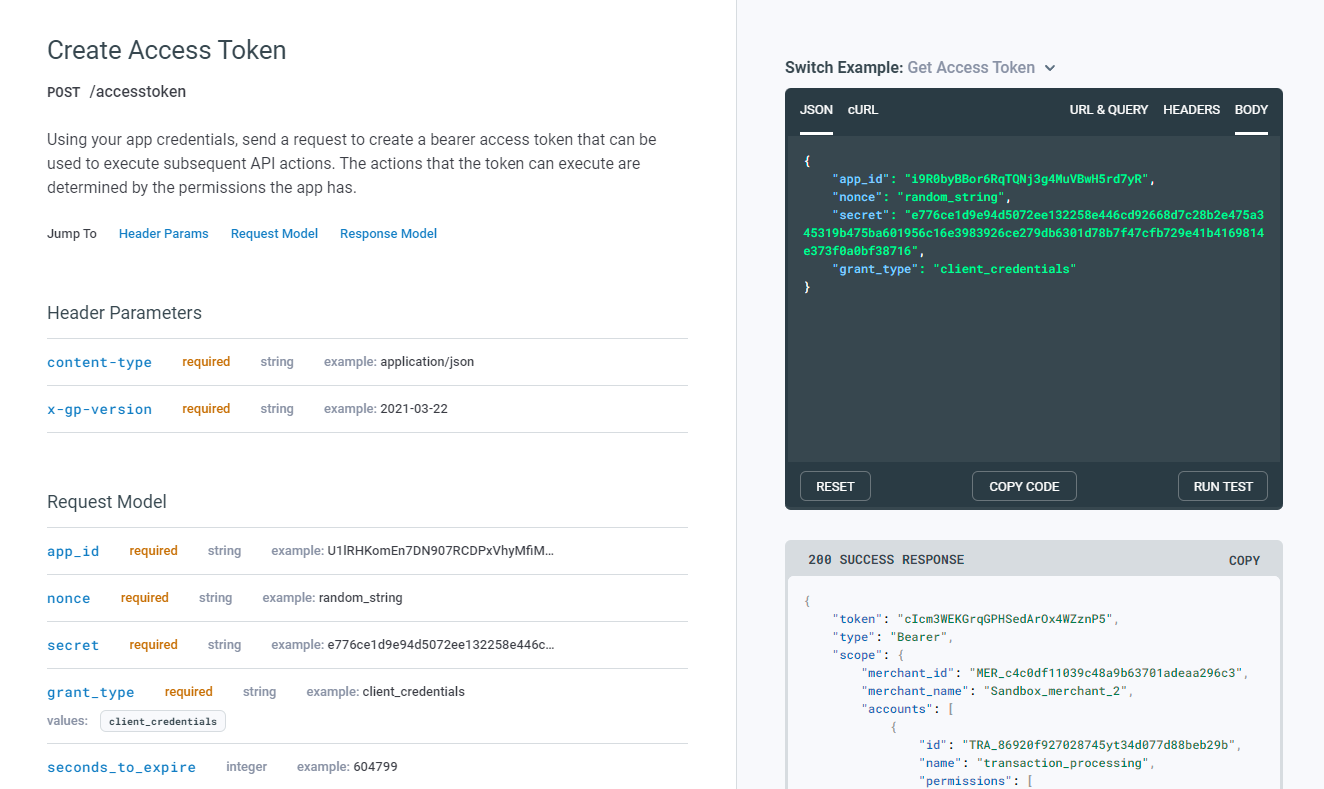Open the URL & QUERY tab
1324x789 pixels.
[x=1108, y=110]
